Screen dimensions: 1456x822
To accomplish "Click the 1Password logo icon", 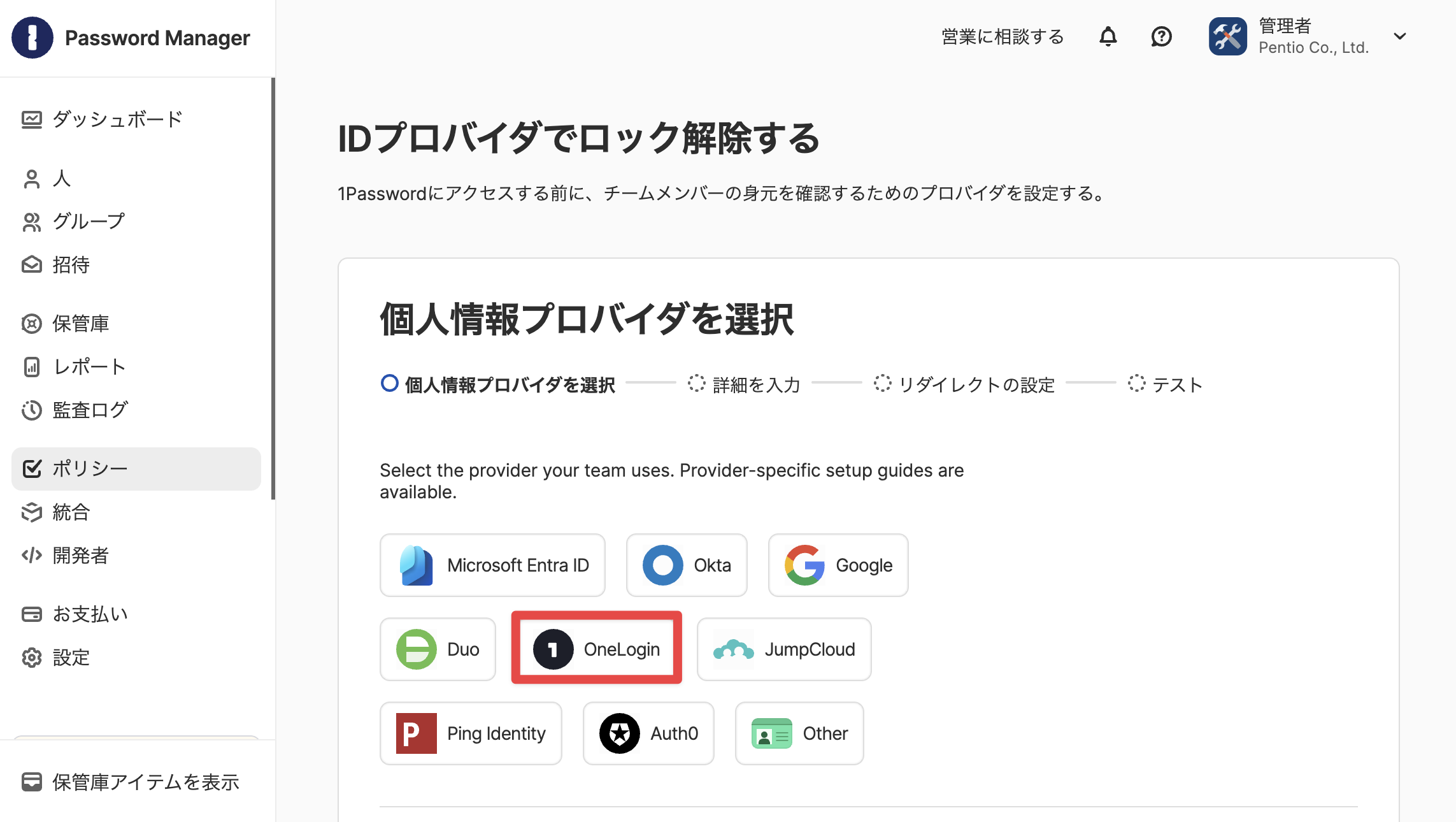I will point(32,38).
